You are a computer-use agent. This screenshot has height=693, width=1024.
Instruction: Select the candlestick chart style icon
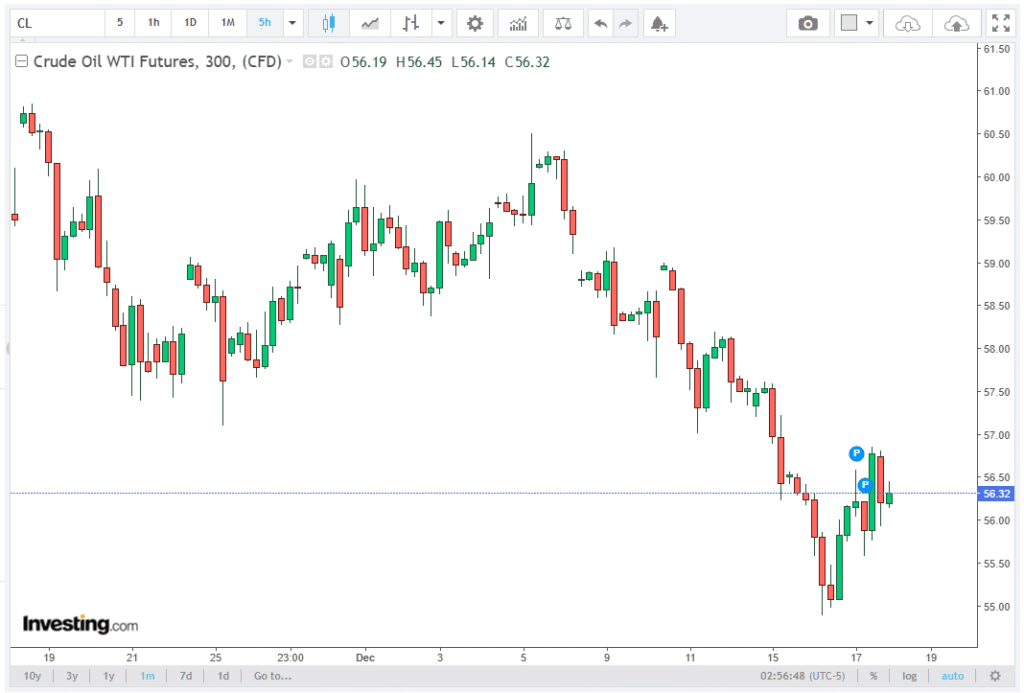click(328, 22)
